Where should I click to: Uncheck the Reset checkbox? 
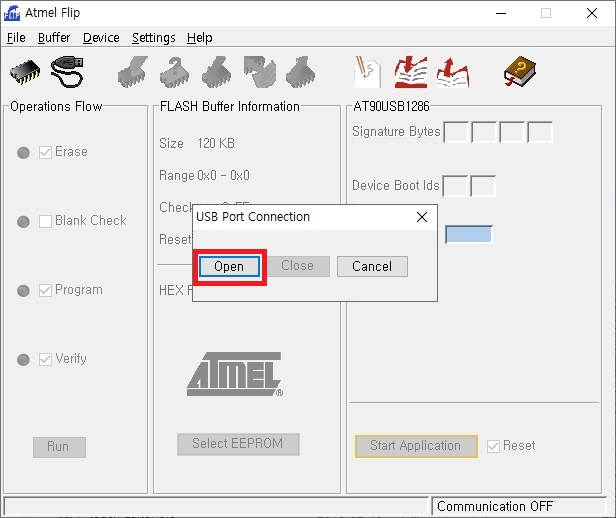(x=492, y=446)
